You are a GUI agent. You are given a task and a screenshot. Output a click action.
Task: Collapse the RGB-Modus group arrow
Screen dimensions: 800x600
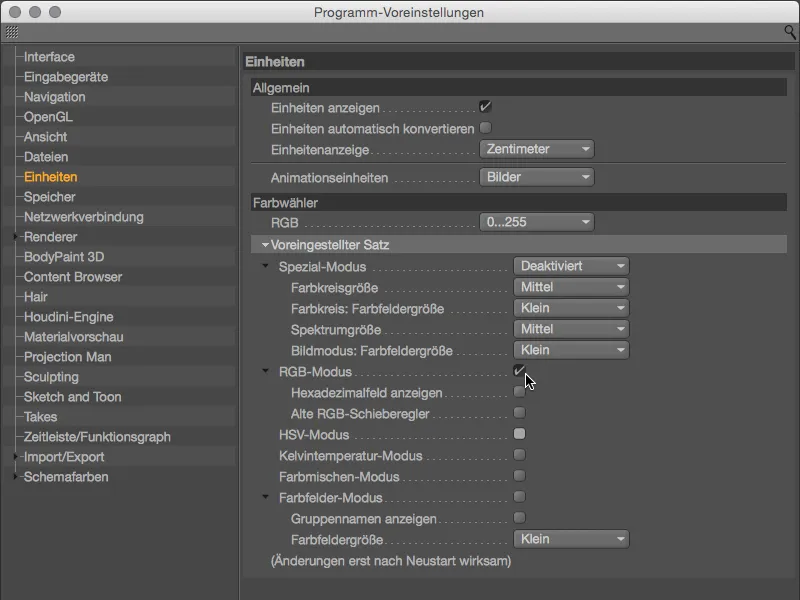point(265,371)
